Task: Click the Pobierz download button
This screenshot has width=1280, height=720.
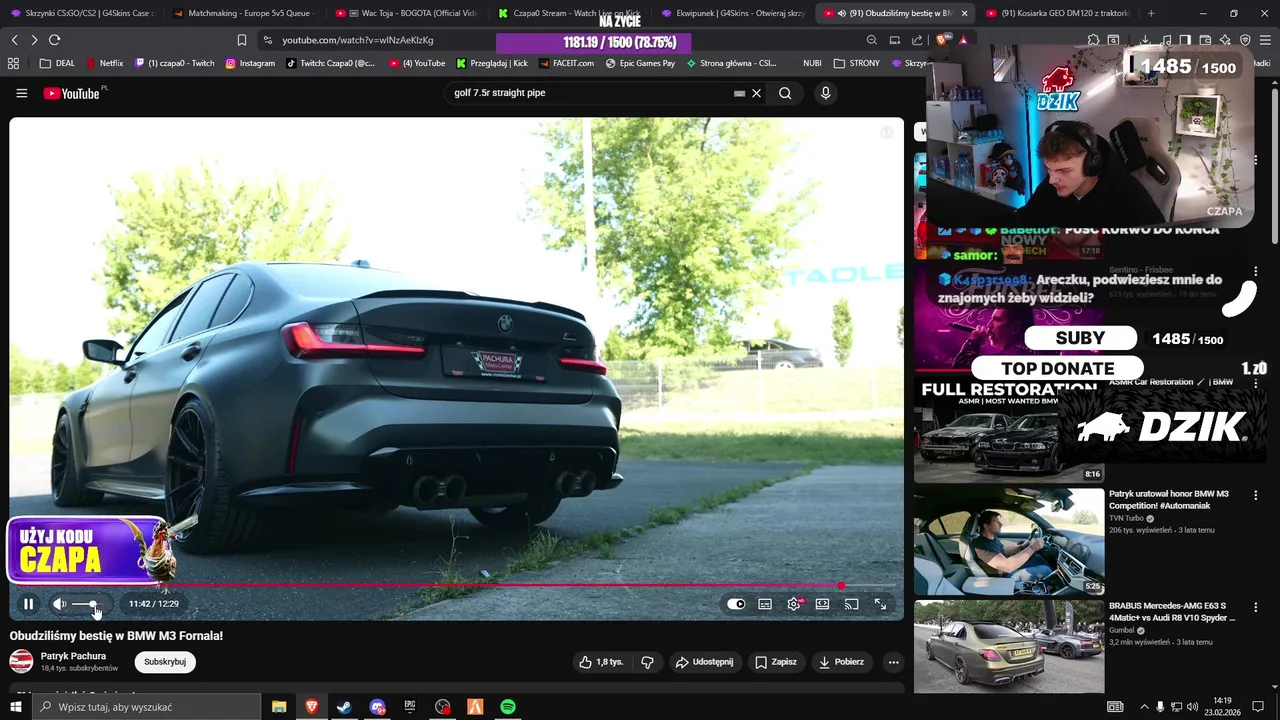Action: pyautogui.click(x=841, y=662)
